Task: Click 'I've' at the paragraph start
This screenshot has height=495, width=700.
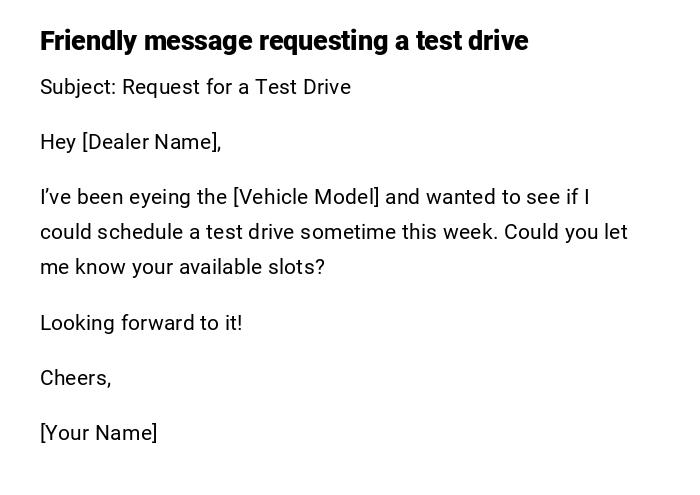Action: [53, 197]
